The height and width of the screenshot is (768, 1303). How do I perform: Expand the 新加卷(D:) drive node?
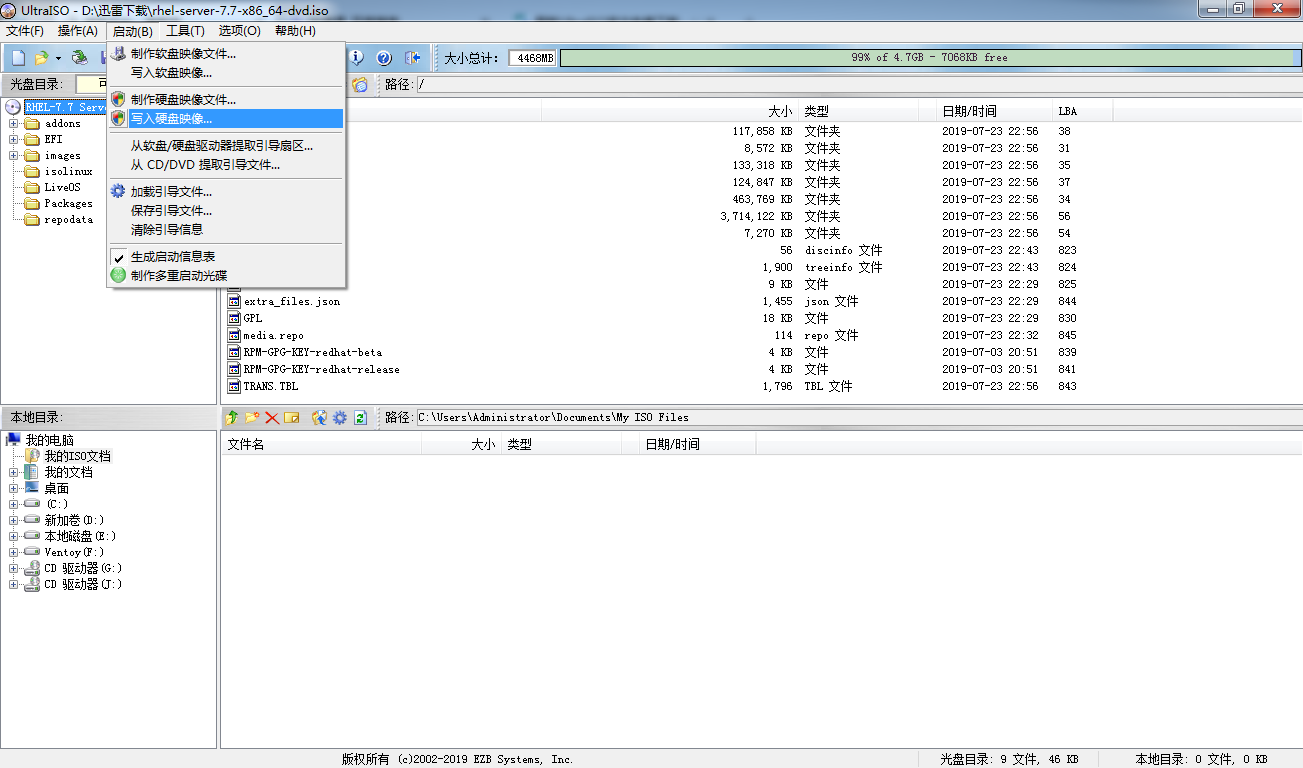(x=14, y=520)
